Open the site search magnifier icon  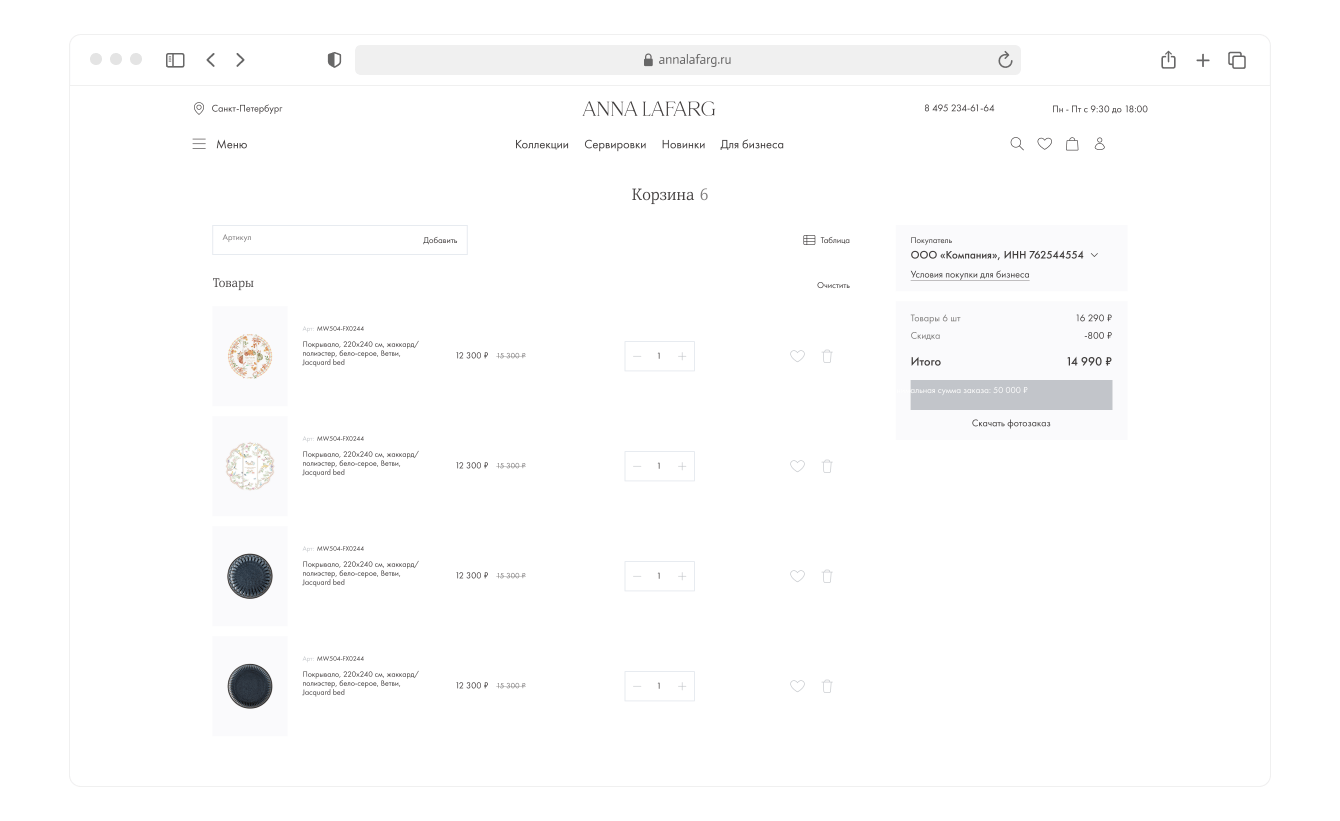coord(1017,144)
